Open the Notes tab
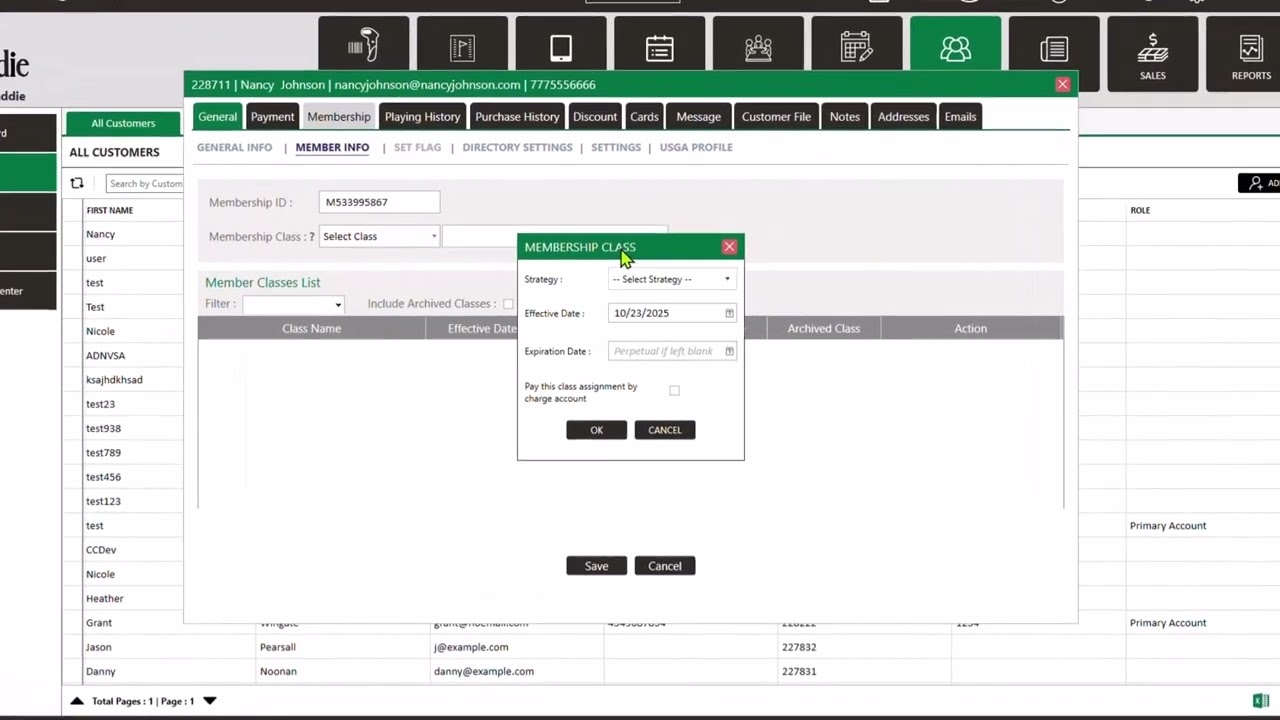The width and height of the screenshot is (1280, 720). point(845,117)
